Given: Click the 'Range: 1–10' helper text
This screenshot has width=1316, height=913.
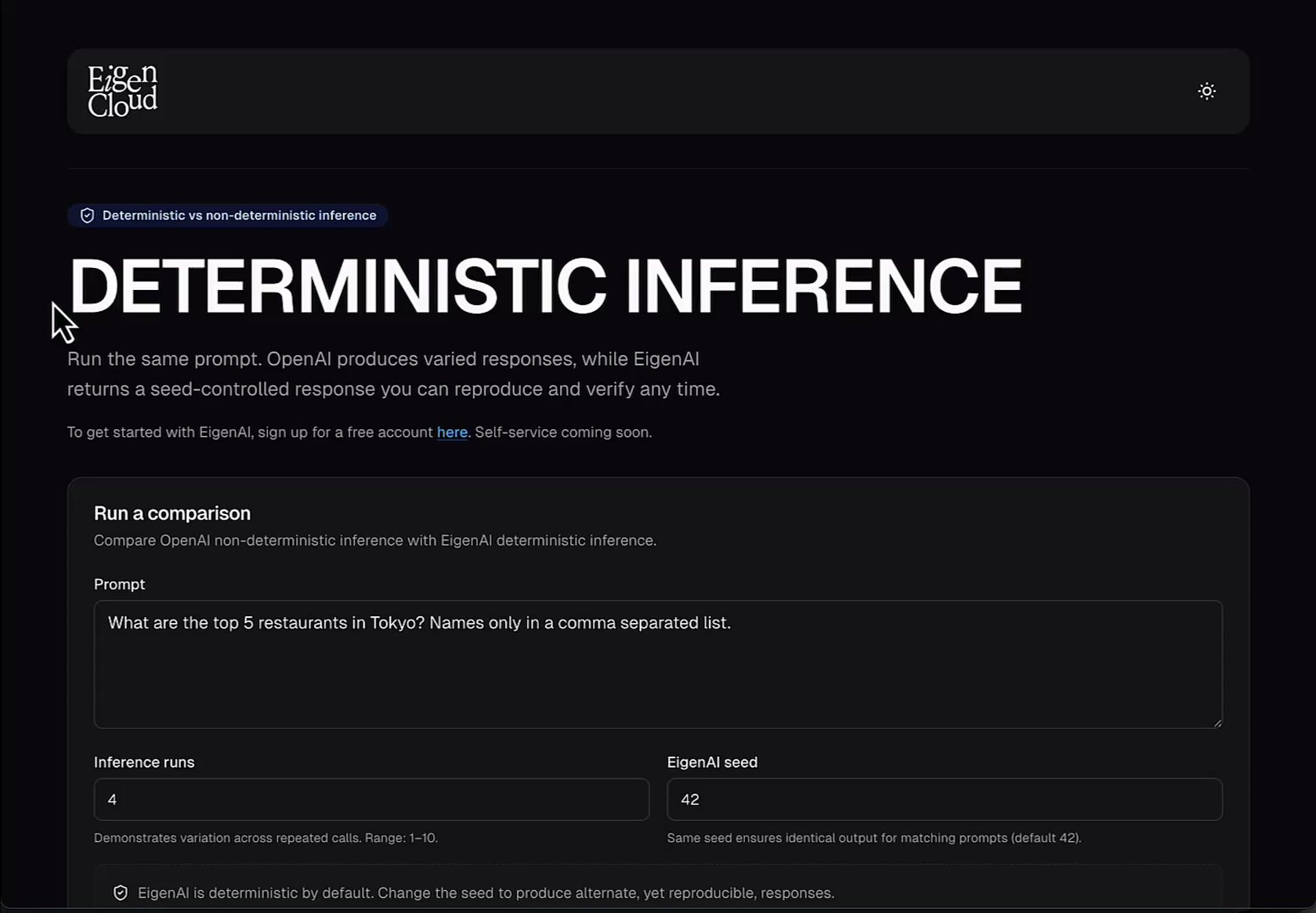Looking at the screenshot, I should coord(401,838).
